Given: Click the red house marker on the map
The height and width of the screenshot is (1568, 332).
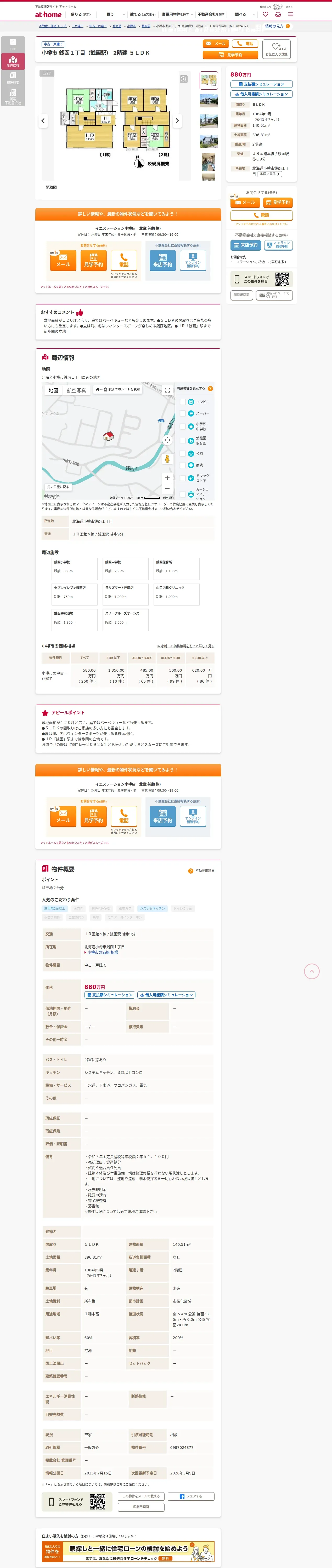Looking at the screenshot, I should (x=108, y=436).
